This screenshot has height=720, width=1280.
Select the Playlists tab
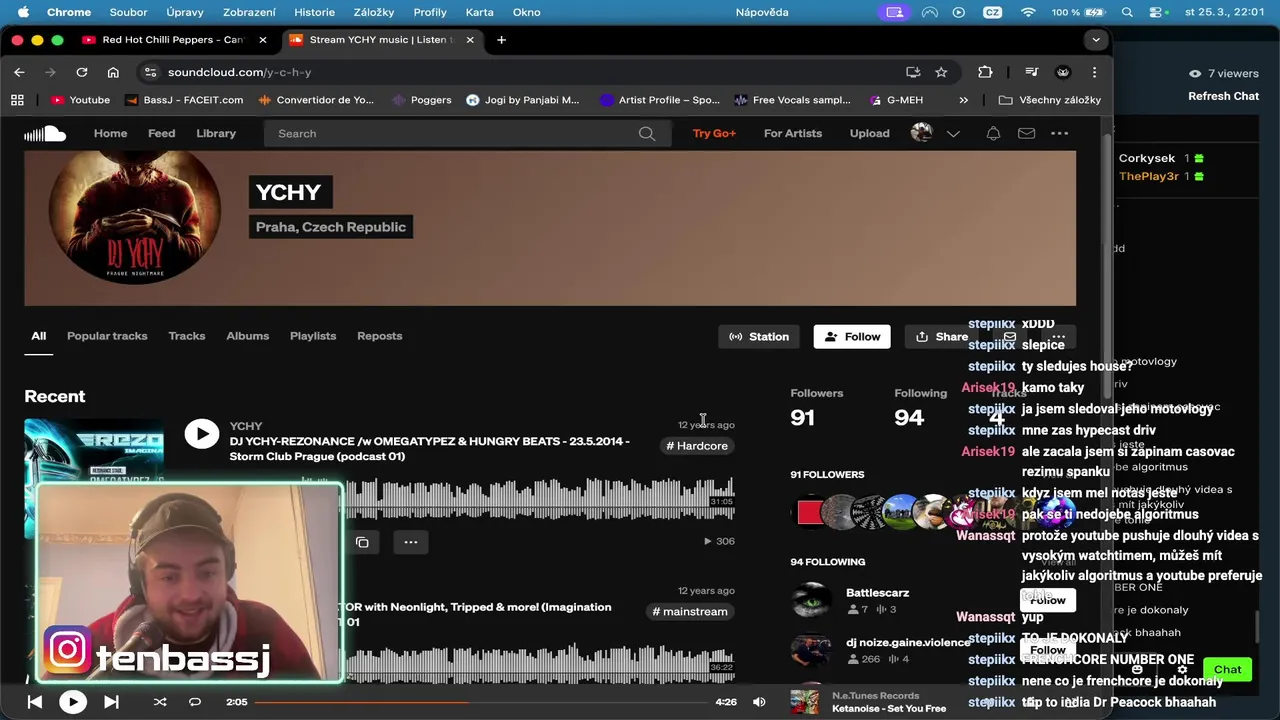point(313,336)
